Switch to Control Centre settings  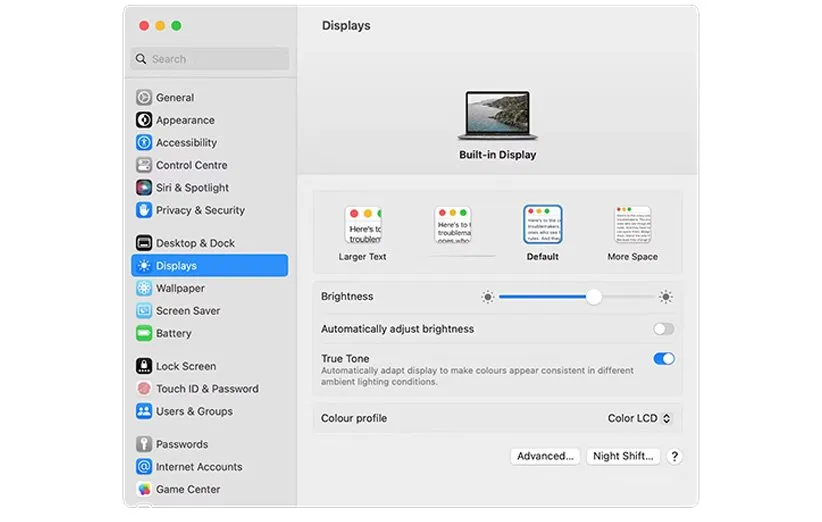coord(191,165)
